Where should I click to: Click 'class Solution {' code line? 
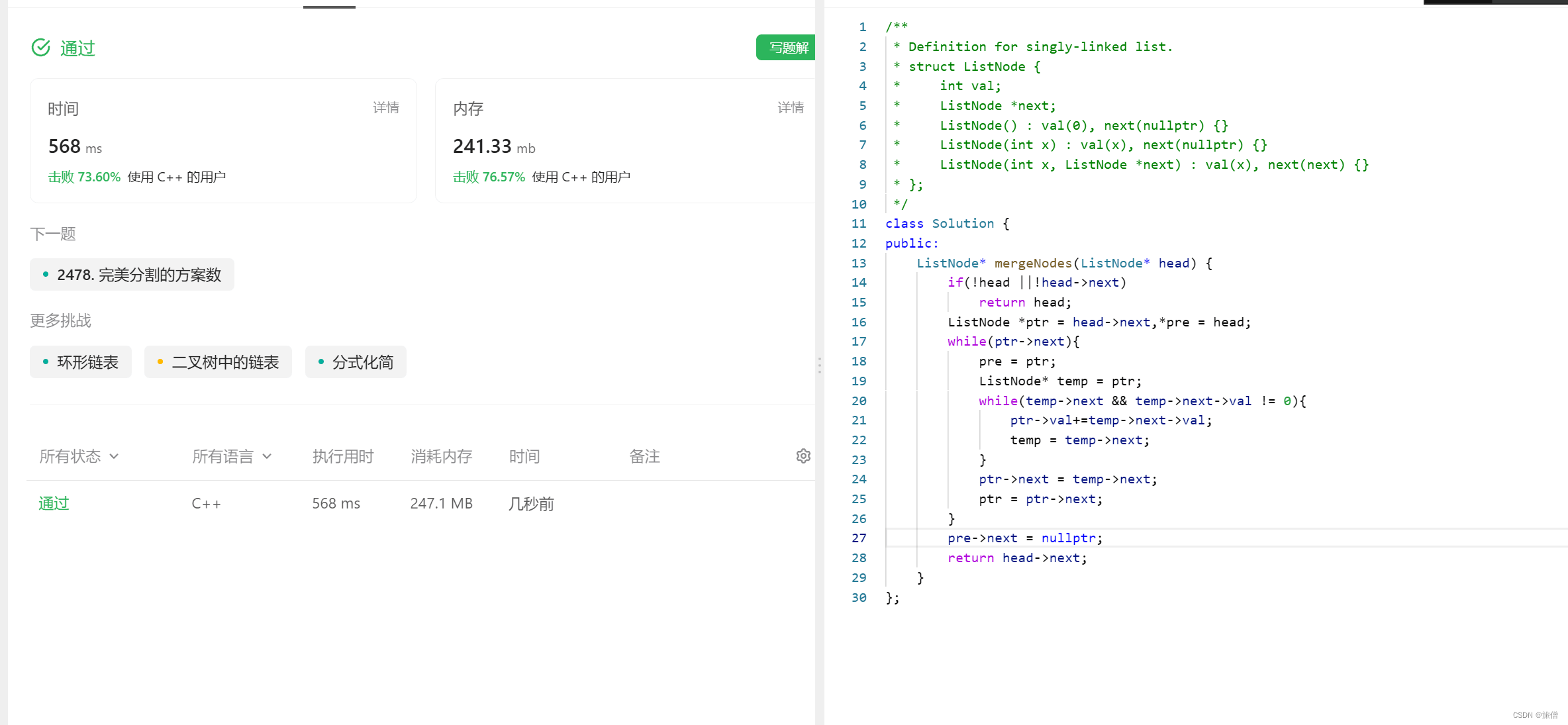click(x=948, y=224)
